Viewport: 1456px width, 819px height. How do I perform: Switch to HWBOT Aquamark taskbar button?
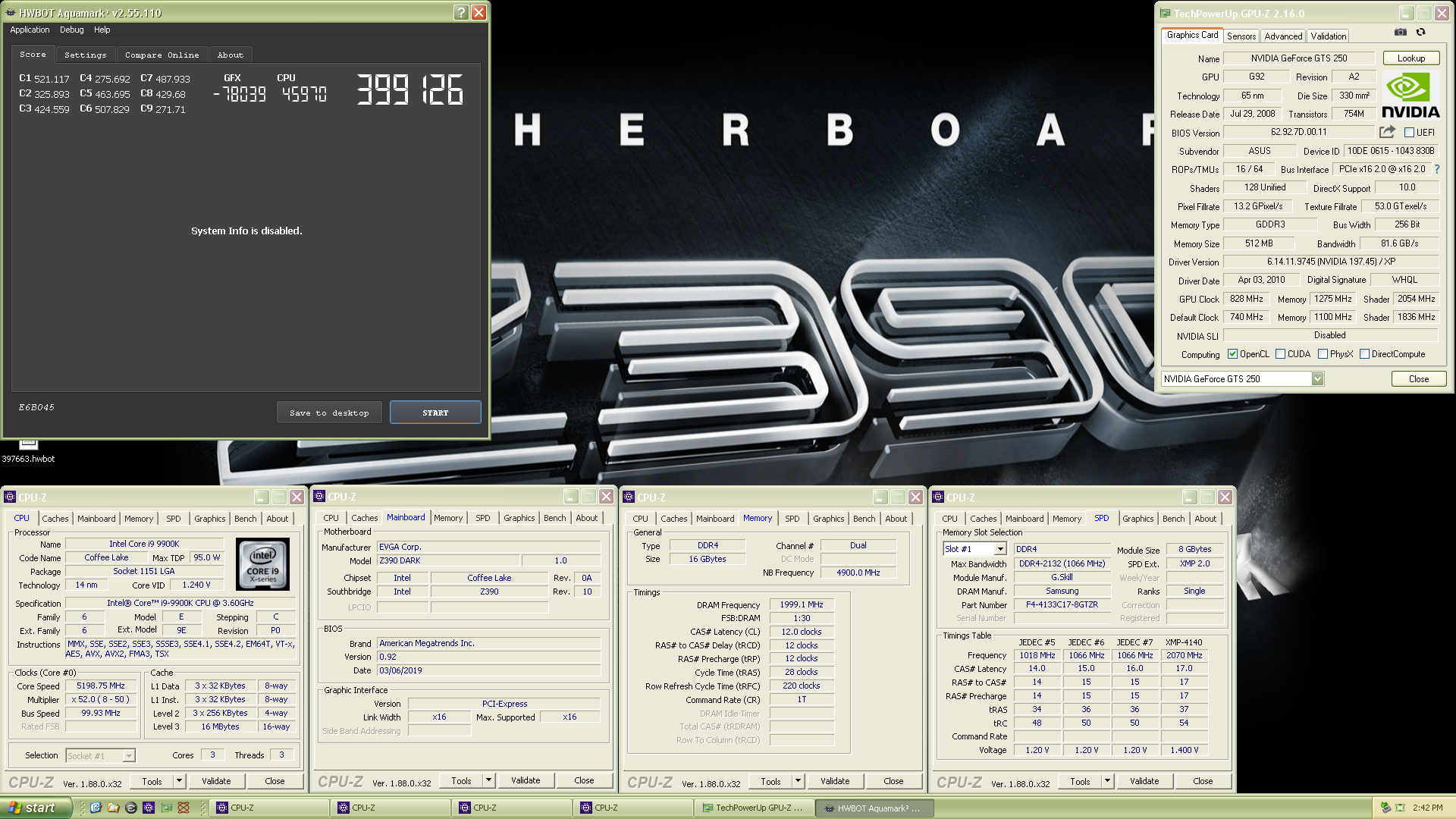click(874, 808)
